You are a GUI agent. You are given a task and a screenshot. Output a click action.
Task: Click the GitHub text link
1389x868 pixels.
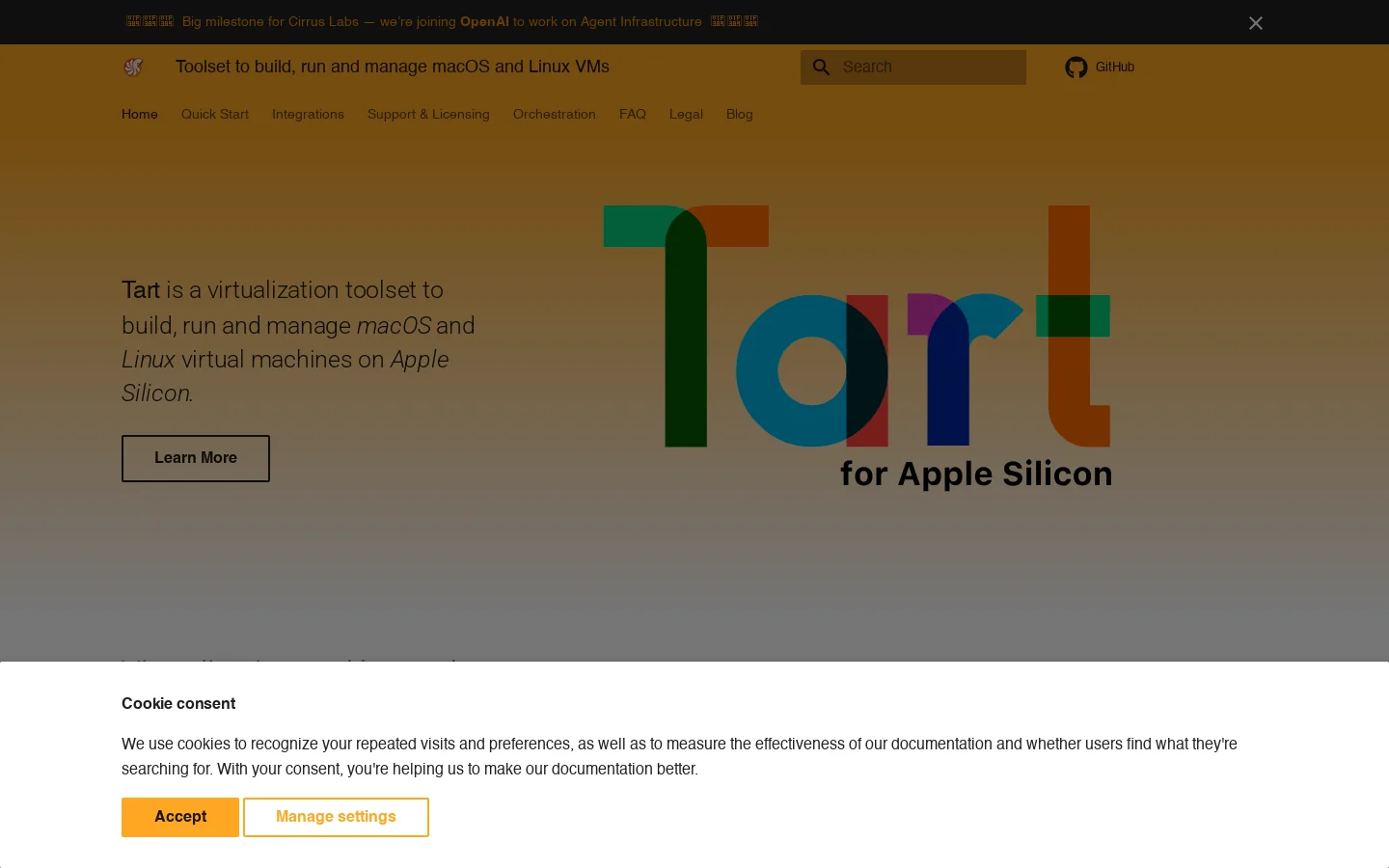coord(1115,67)
